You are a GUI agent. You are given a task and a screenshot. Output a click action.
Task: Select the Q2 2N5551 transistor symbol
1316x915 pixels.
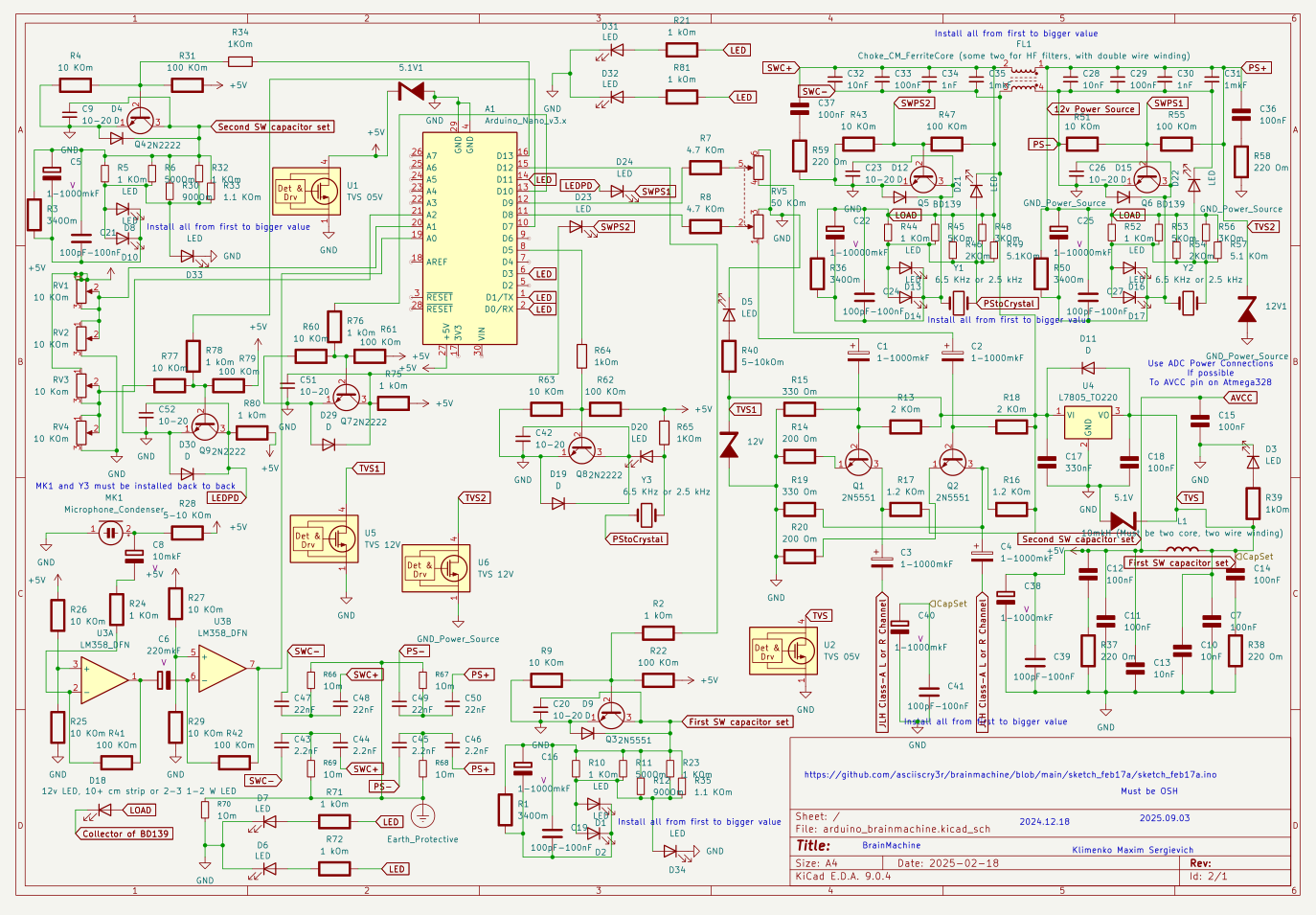click(951, 463)
